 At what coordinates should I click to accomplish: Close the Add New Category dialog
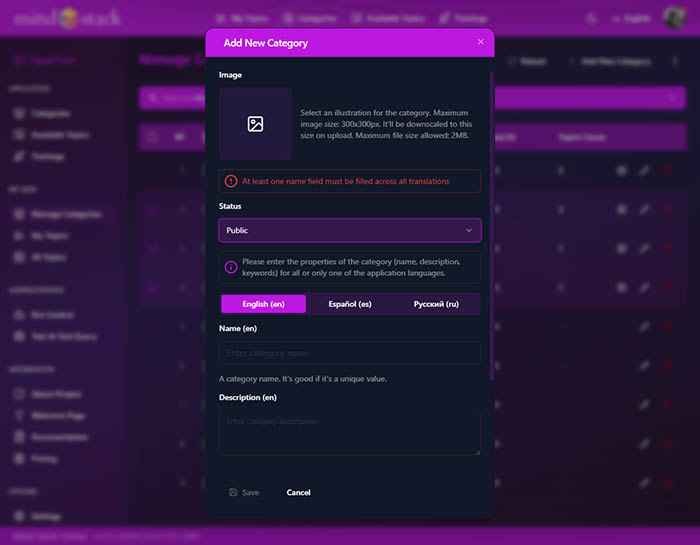click(x=480, y=42)
